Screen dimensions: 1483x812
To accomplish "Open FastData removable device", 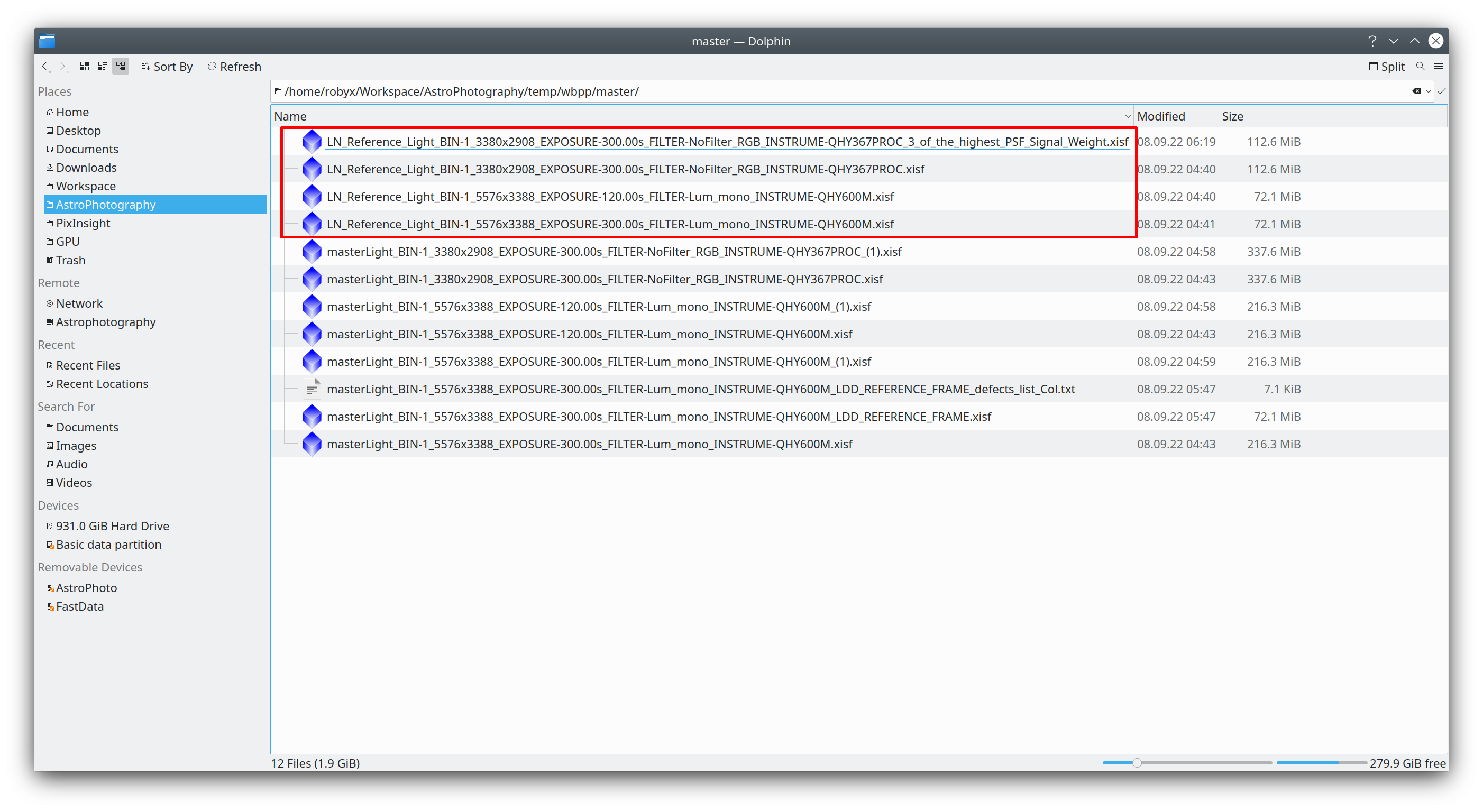I will click(x=79, y=606).
